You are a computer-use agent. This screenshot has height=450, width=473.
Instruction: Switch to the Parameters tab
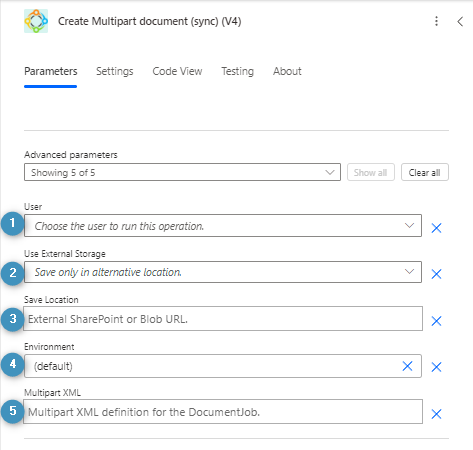point(51,71)
